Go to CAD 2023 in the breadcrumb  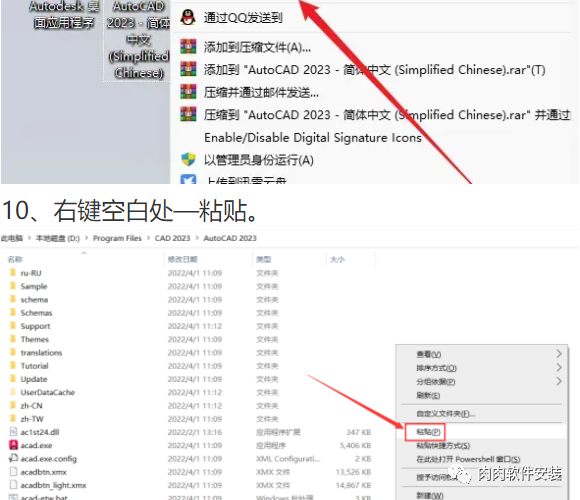[172, 238]
